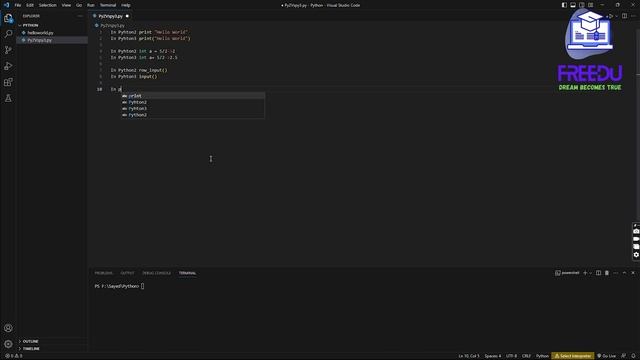Click the recorder video camera icon
640x360 pixels.
click(636, 239)
